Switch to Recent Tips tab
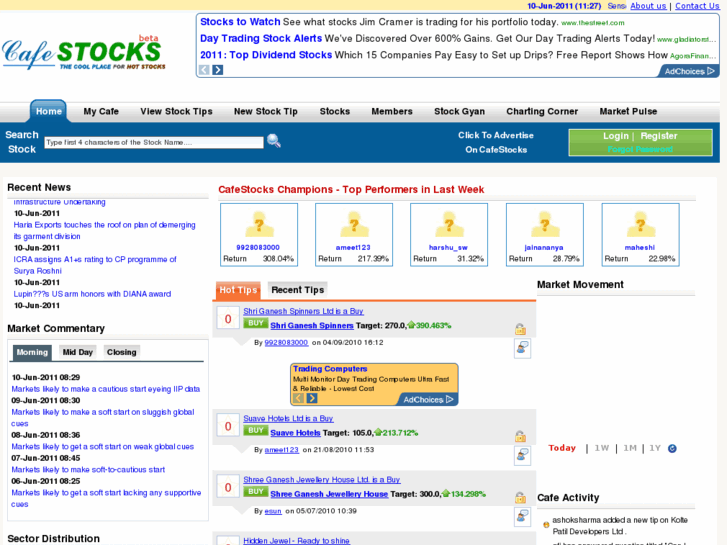The image size is (727, 545). 298,290
